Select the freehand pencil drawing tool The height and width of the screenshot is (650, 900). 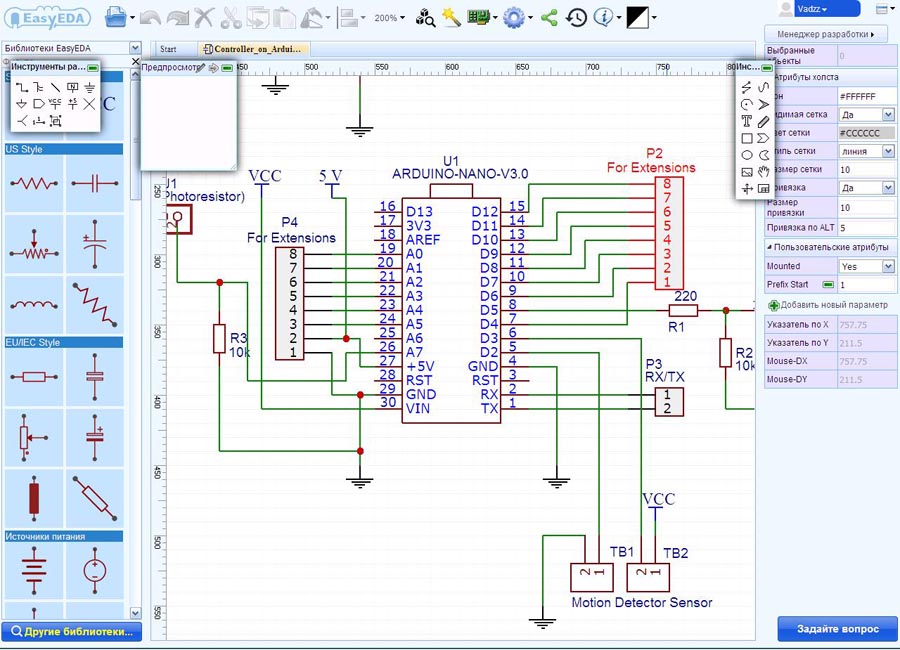[x=763, y=121]
